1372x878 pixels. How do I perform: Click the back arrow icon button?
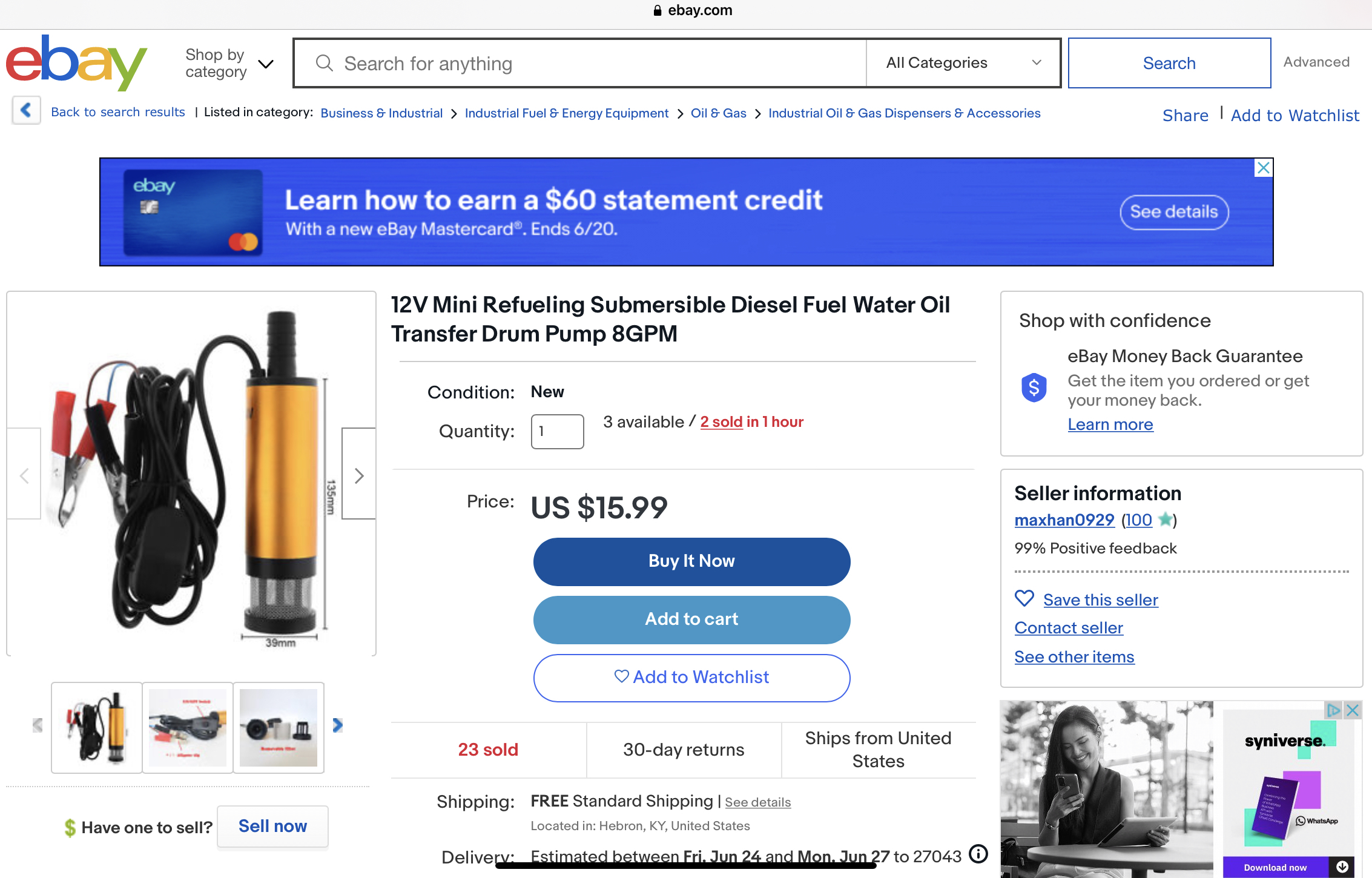click(x=26, y=111)
